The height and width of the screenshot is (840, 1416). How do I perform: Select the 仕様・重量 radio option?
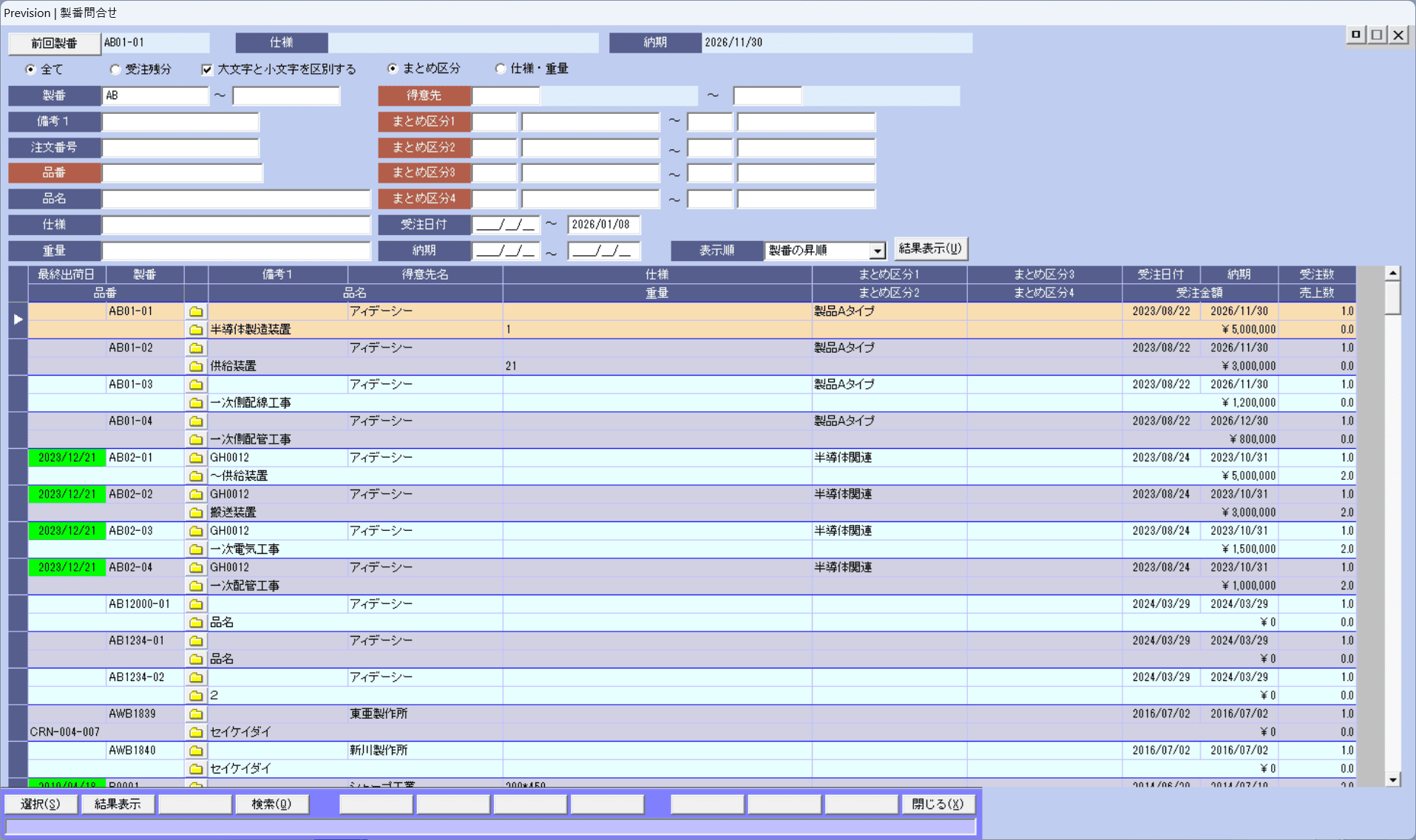(501, 69)
